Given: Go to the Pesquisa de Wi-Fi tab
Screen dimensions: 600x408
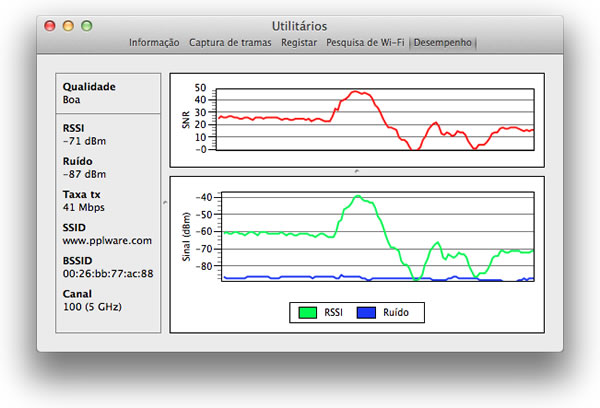Looking at the screenshot, I should click(366, 43).
